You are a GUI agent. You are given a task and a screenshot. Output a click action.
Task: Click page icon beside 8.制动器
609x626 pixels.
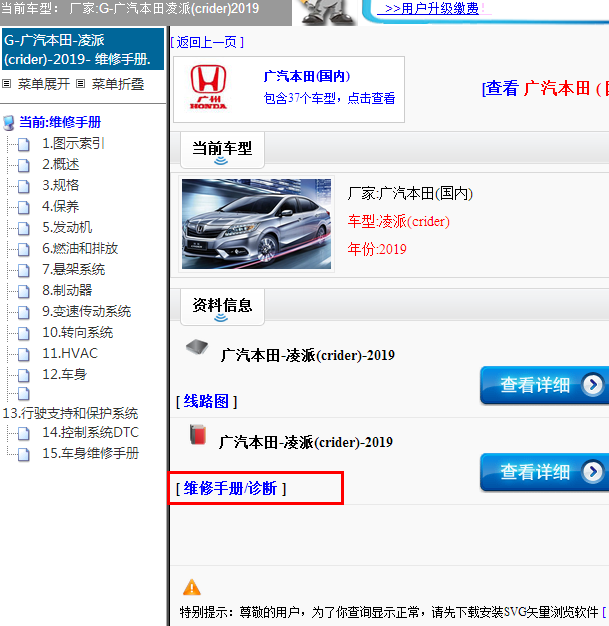(24, 291)
